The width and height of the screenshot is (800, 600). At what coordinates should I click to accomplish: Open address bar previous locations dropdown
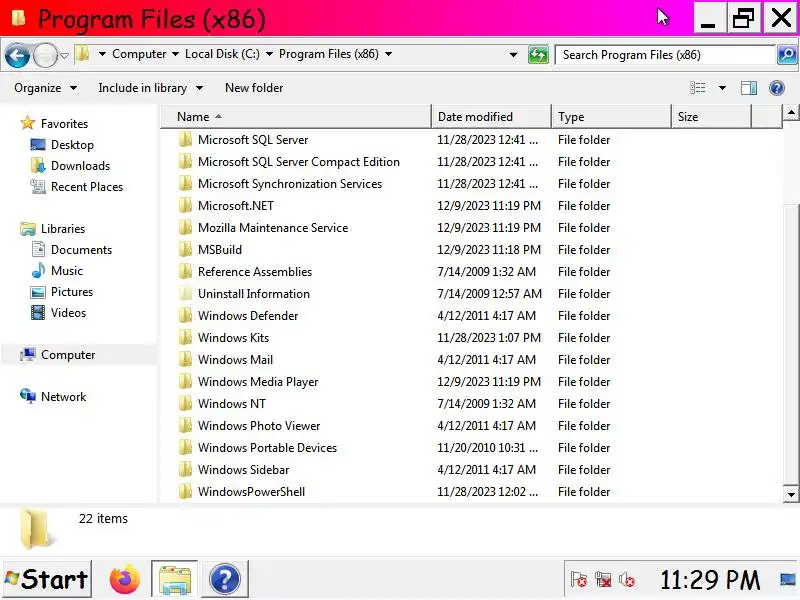coord(513,55)
